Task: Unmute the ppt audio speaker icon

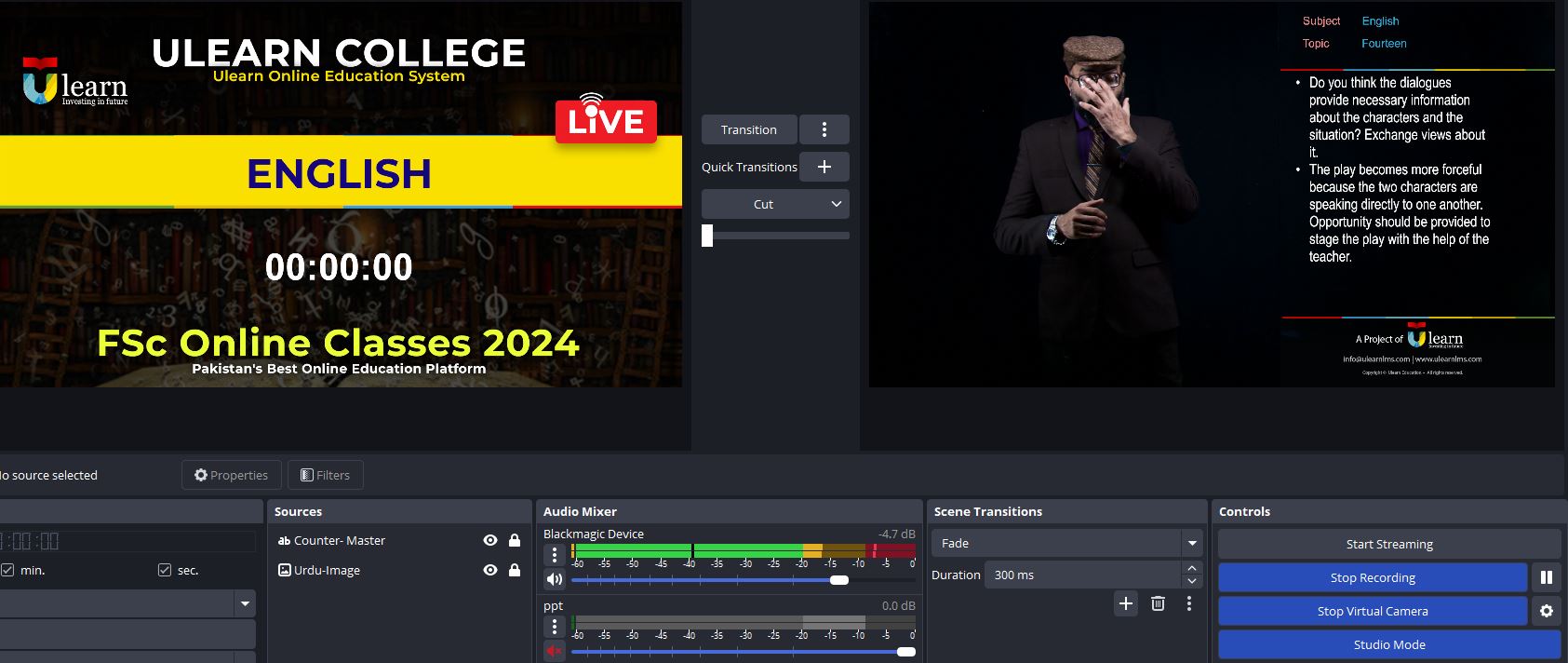Action: (x=555, y=651)
